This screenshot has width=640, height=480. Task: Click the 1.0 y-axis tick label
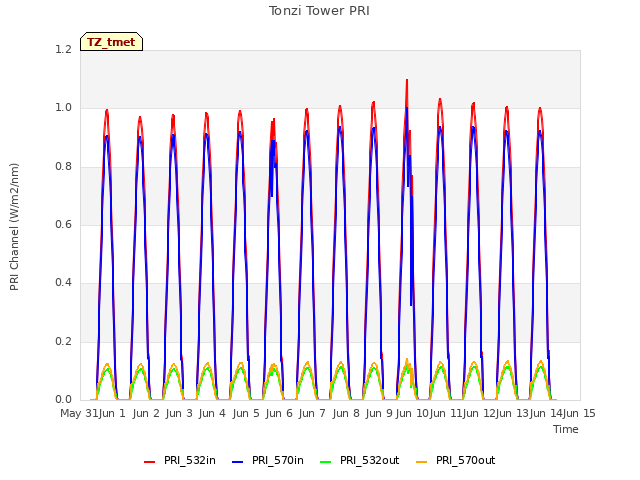click(64, 108)
